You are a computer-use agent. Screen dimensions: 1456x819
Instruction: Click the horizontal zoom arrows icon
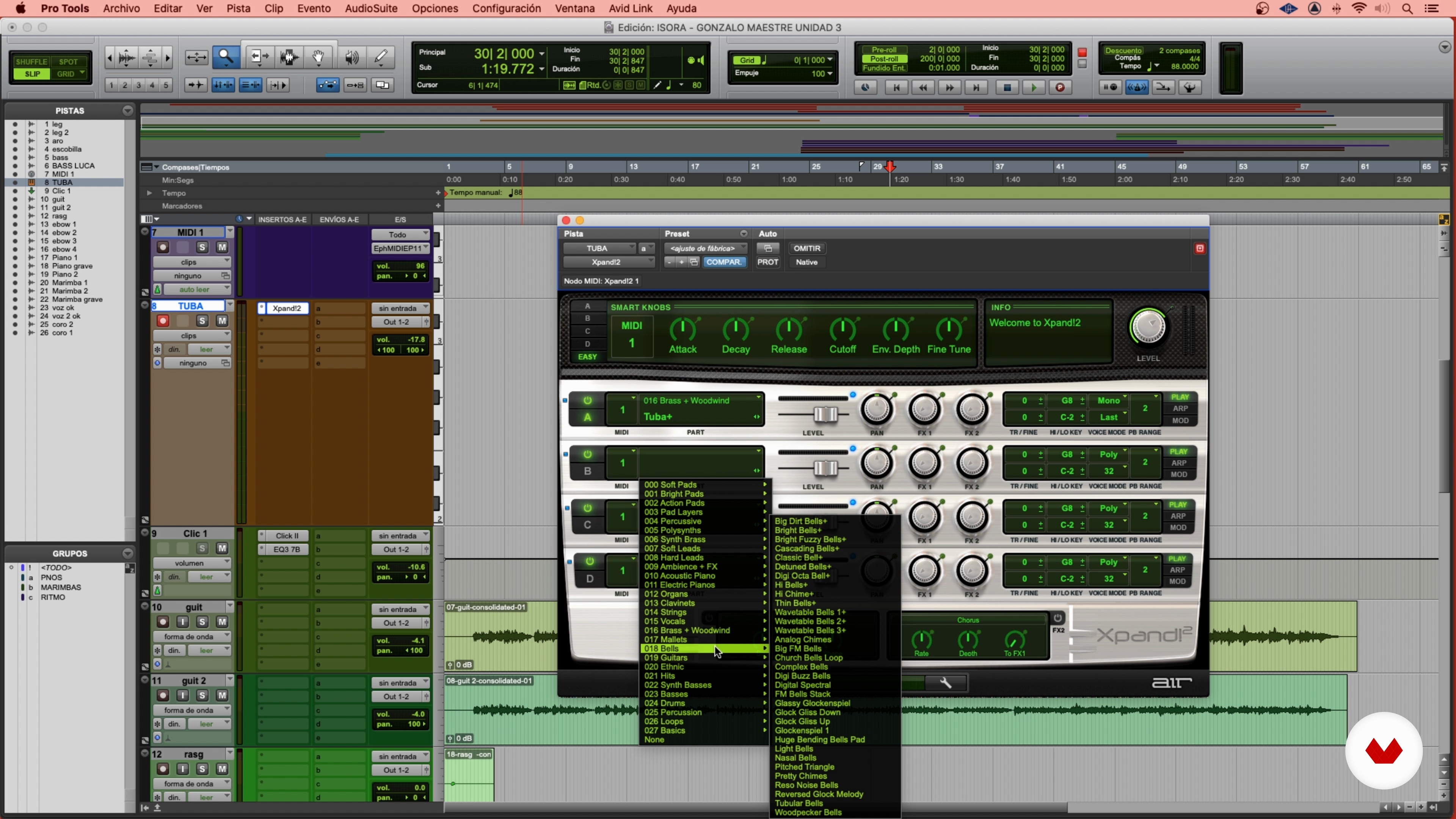(x=196, y=57)
